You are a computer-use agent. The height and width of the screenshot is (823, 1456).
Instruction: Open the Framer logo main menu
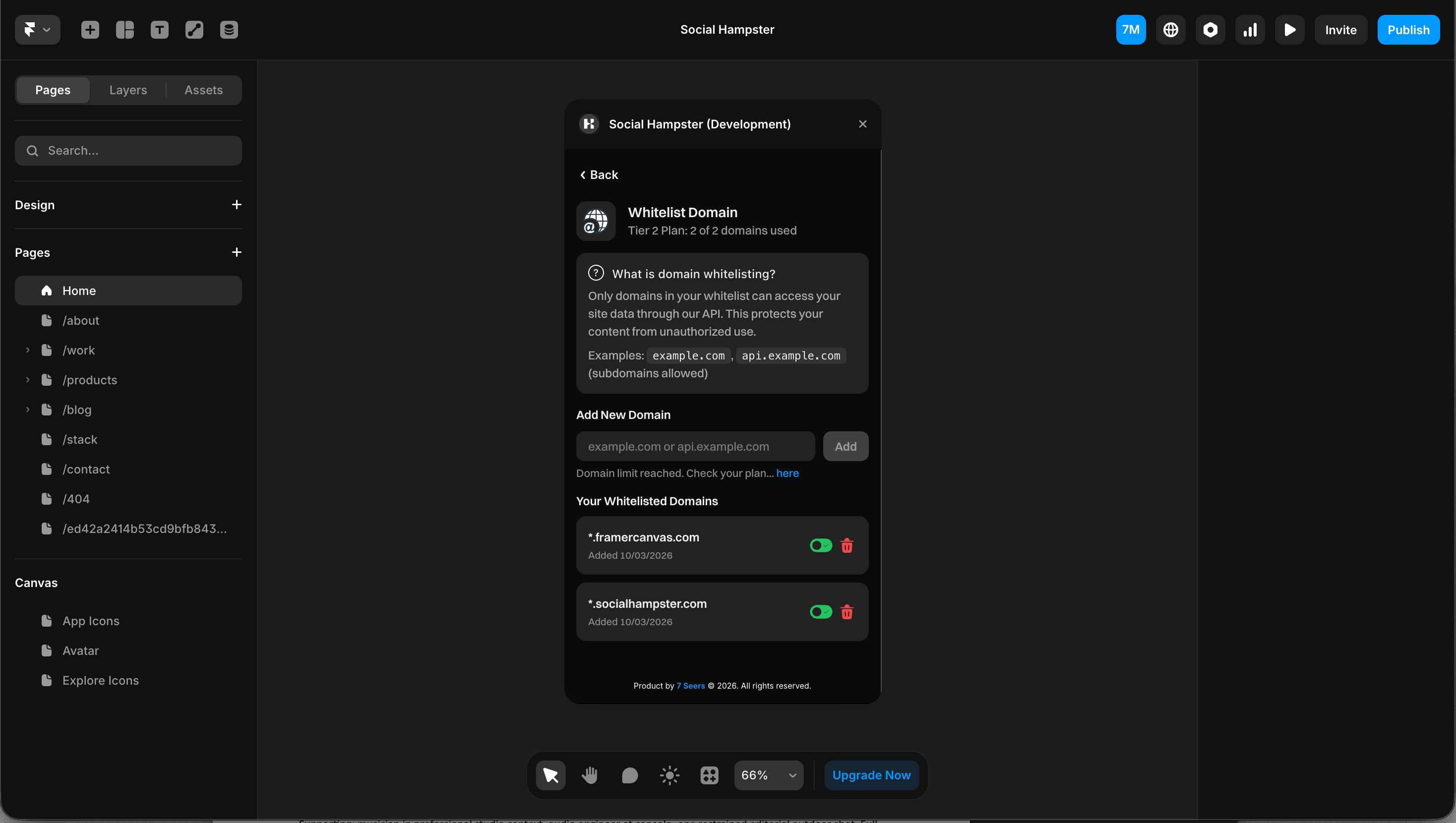click(x=37, y=29)
